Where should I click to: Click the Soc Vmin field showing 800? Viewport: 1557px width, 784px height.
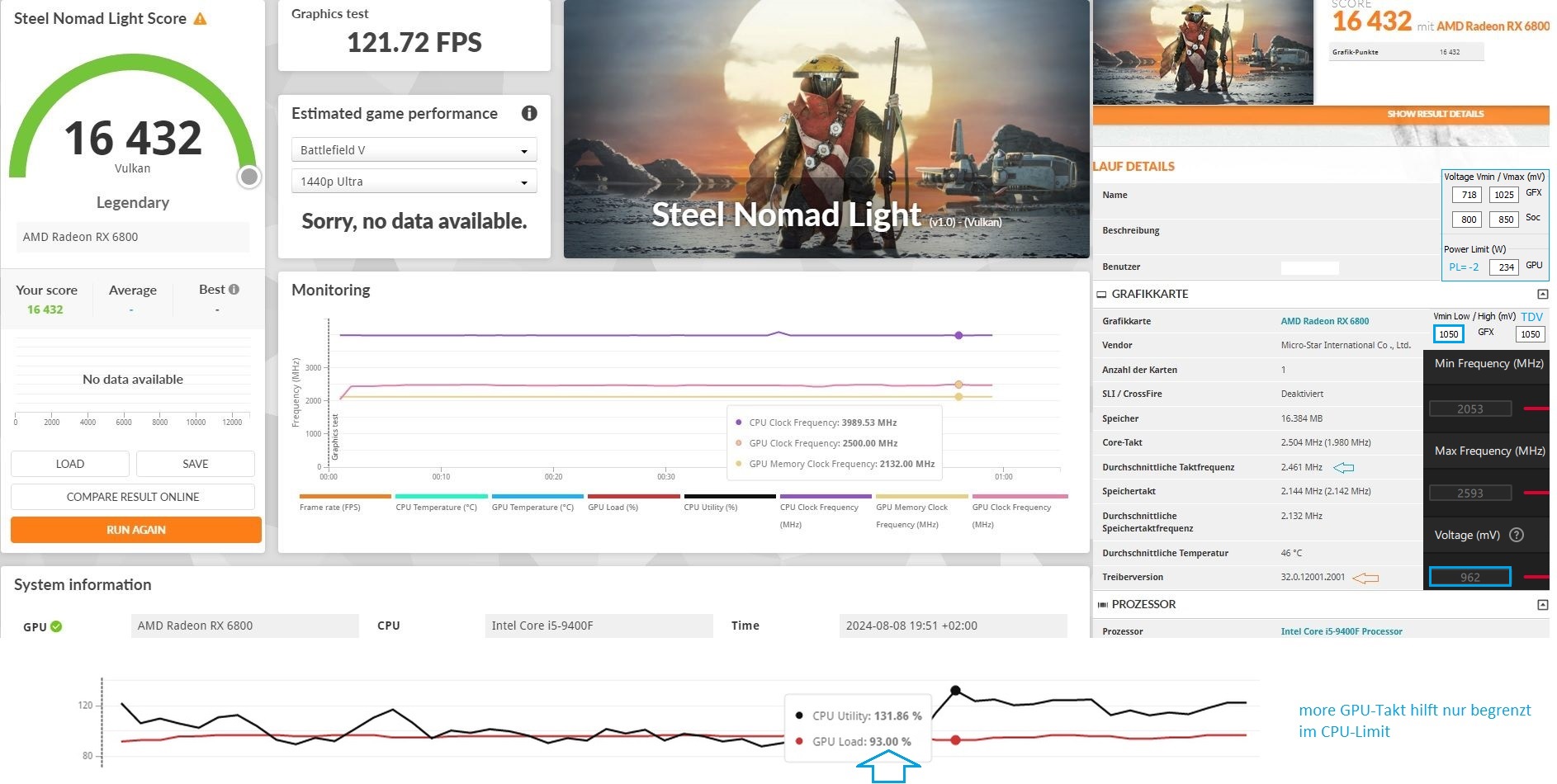click(x=1468, y=220)
